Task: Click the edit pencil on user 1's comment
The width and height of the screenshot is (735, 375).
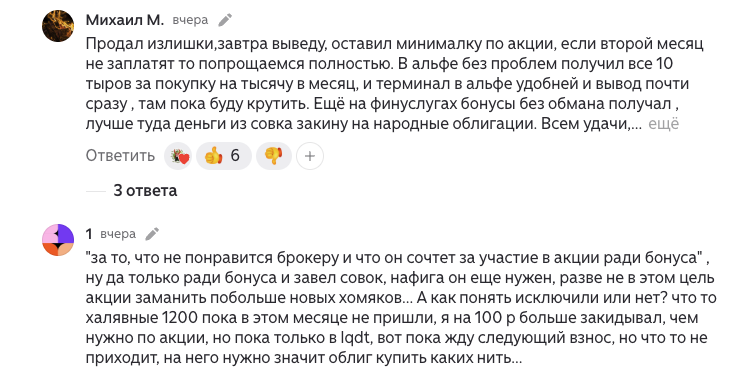Action: tap(152, 234)
